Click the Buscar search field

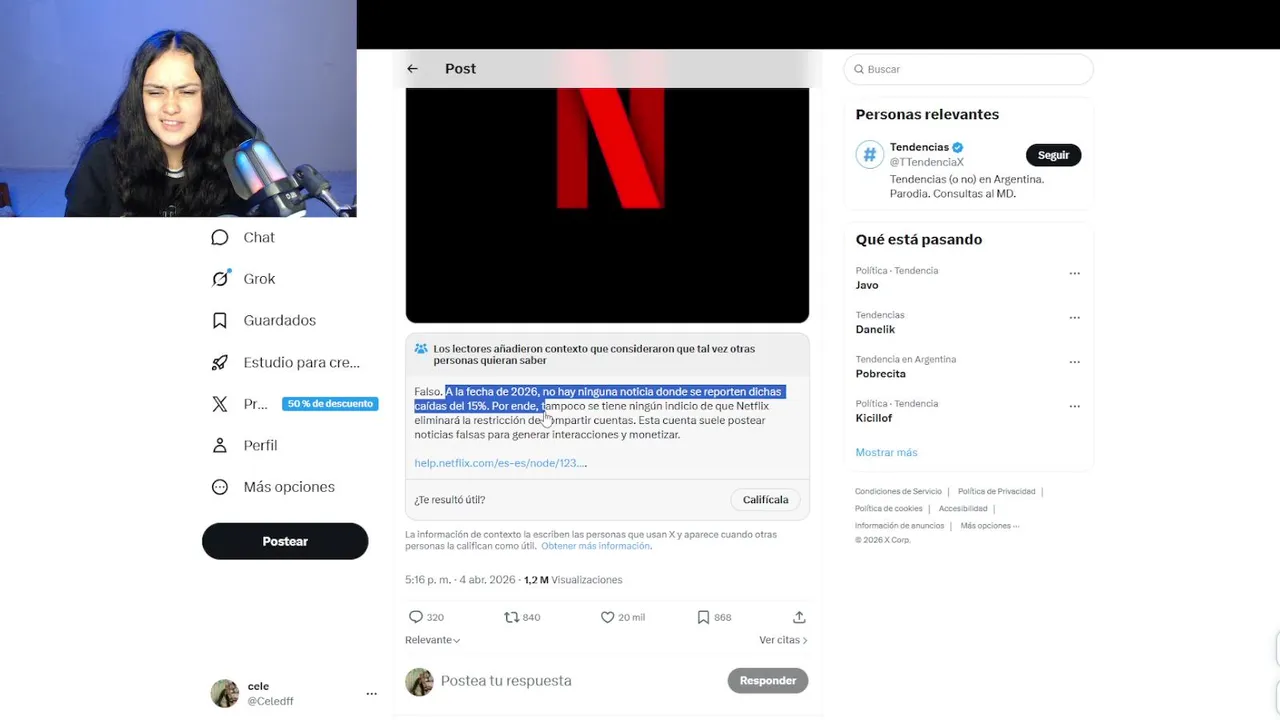[969, 69]
